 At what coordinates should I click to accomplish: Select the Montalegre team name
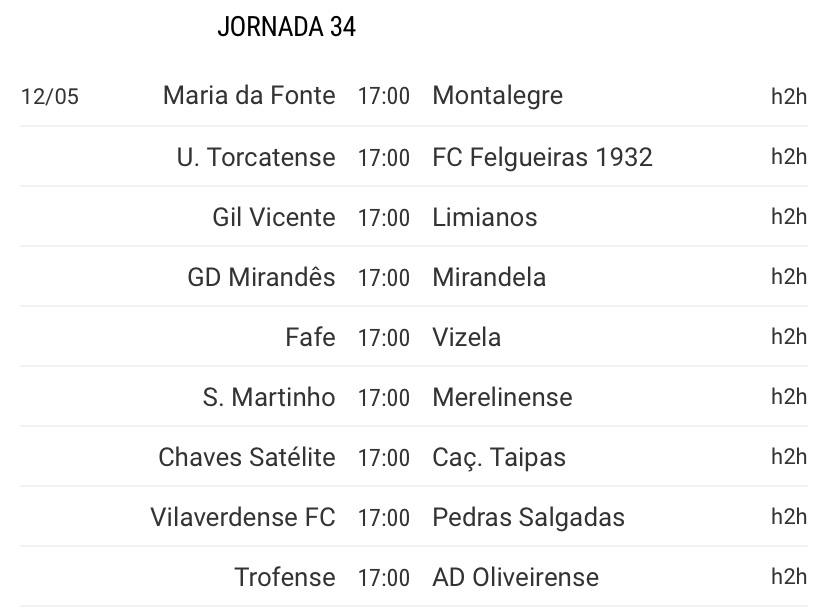click(497, 97)
